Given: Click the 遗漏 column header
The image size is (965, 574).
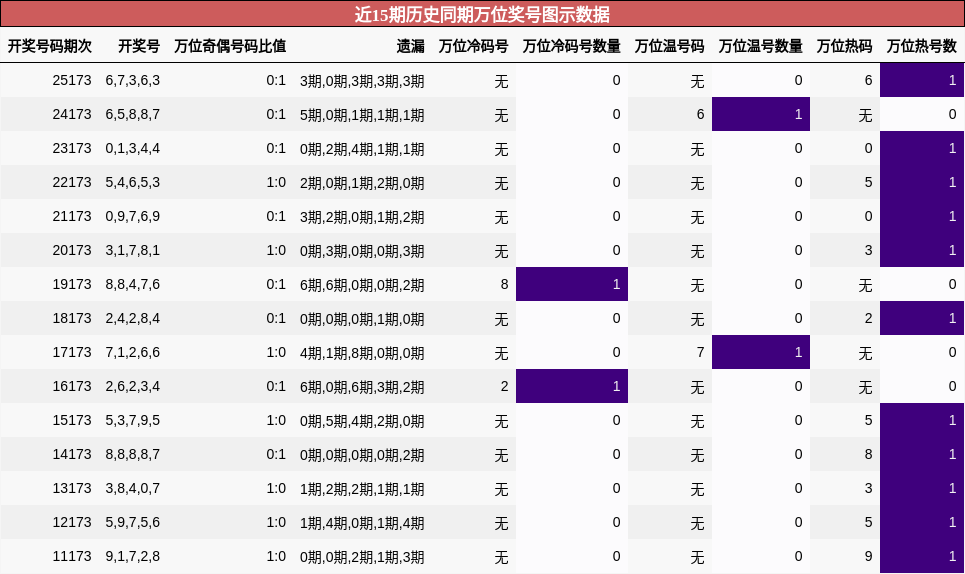Looking at the screenshot, I should pyautogui.click(x=410, y=46).
